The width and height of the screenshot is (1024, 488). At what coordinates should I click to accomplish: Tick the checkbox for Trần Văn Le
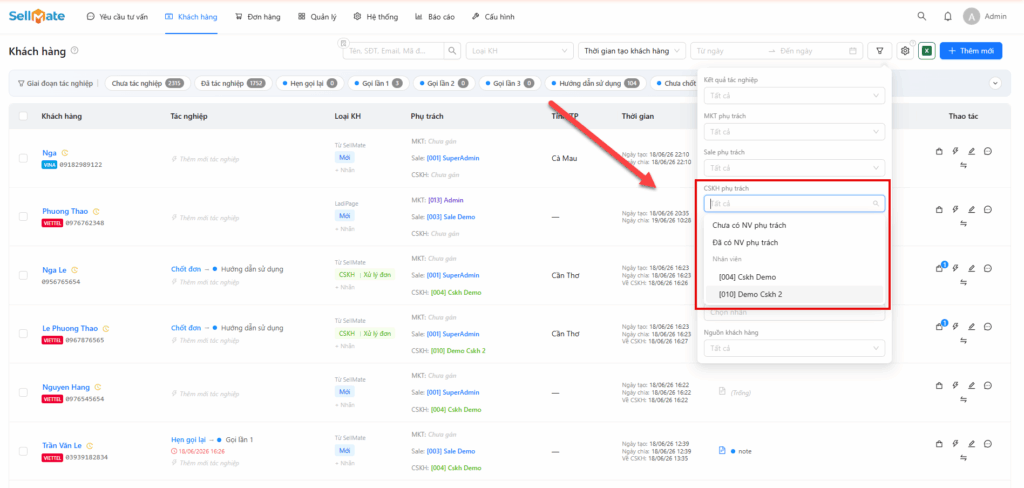coord(24,451)
